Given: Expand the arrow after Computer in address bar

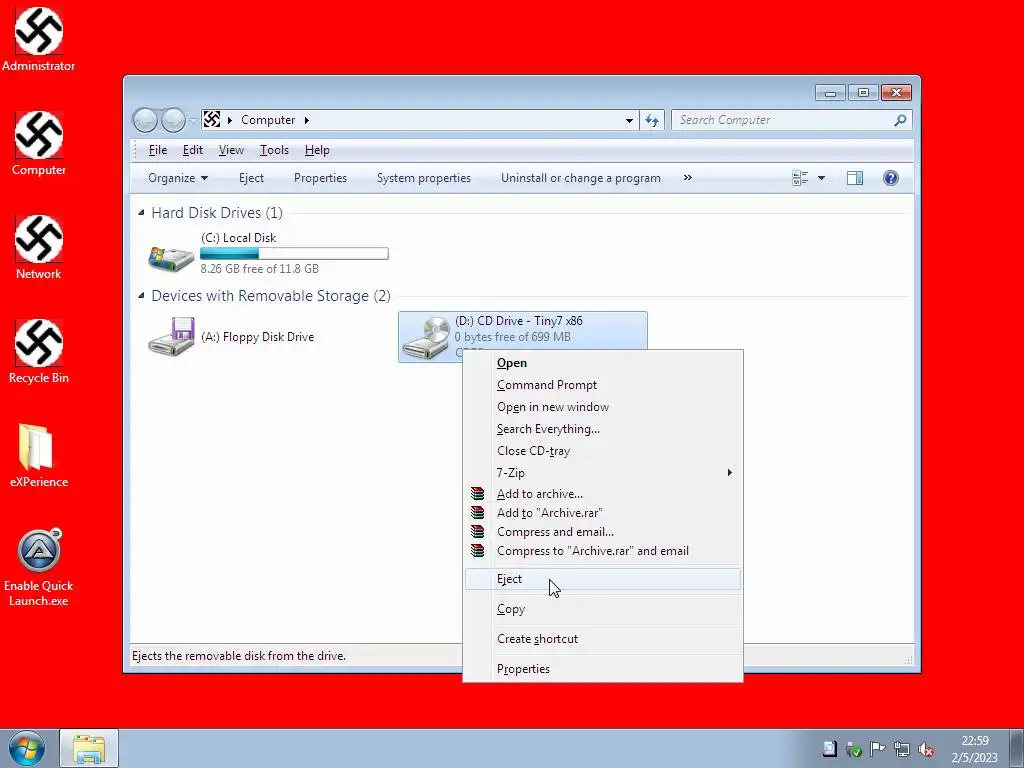Looking at the screenshot, I should (306, 120).
